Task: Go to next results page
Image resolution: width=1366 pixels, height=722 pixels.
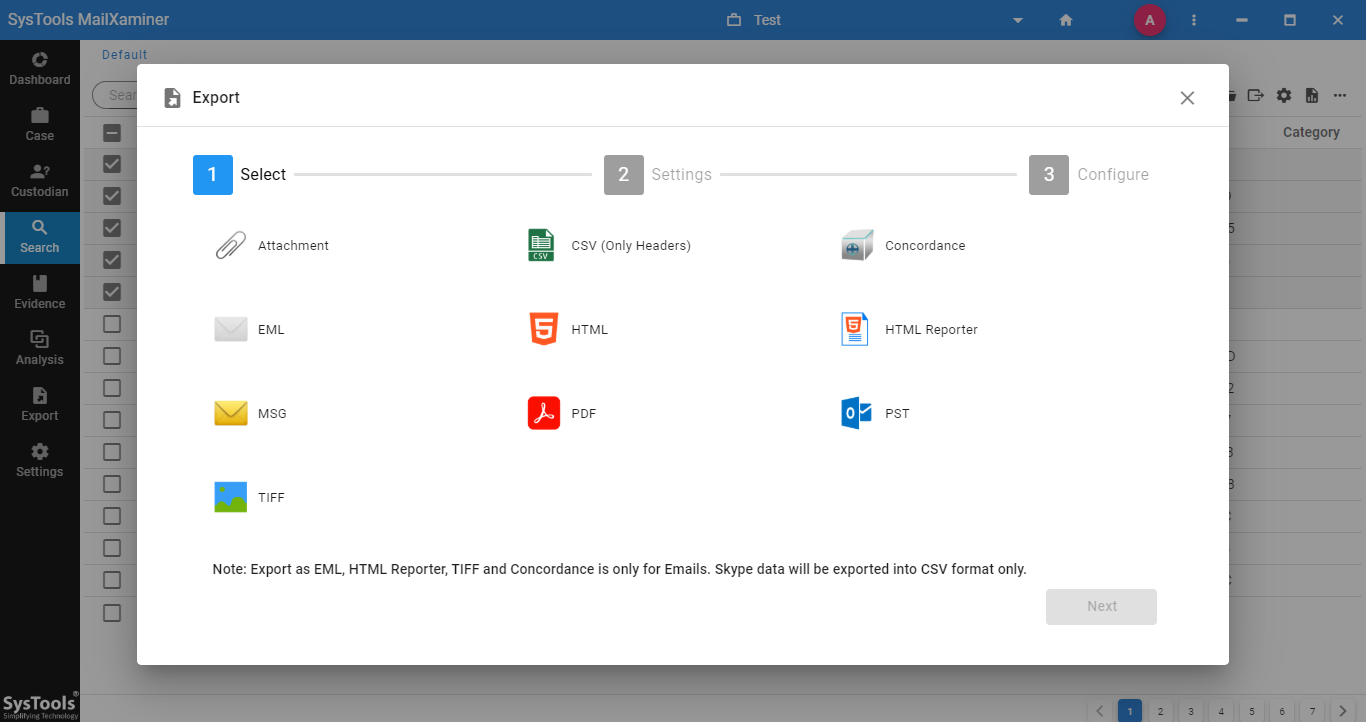Action: tap(1342, 711)
